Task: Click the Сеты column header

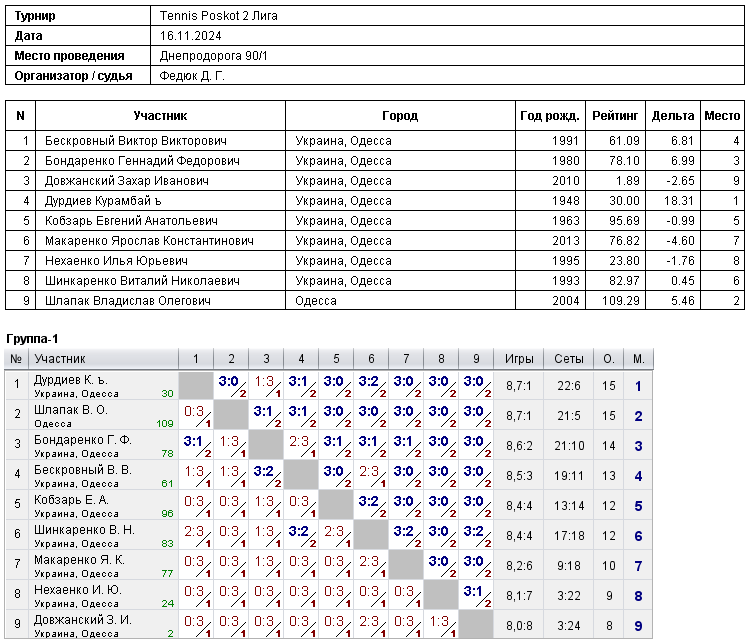Action: tap(569, 359)
